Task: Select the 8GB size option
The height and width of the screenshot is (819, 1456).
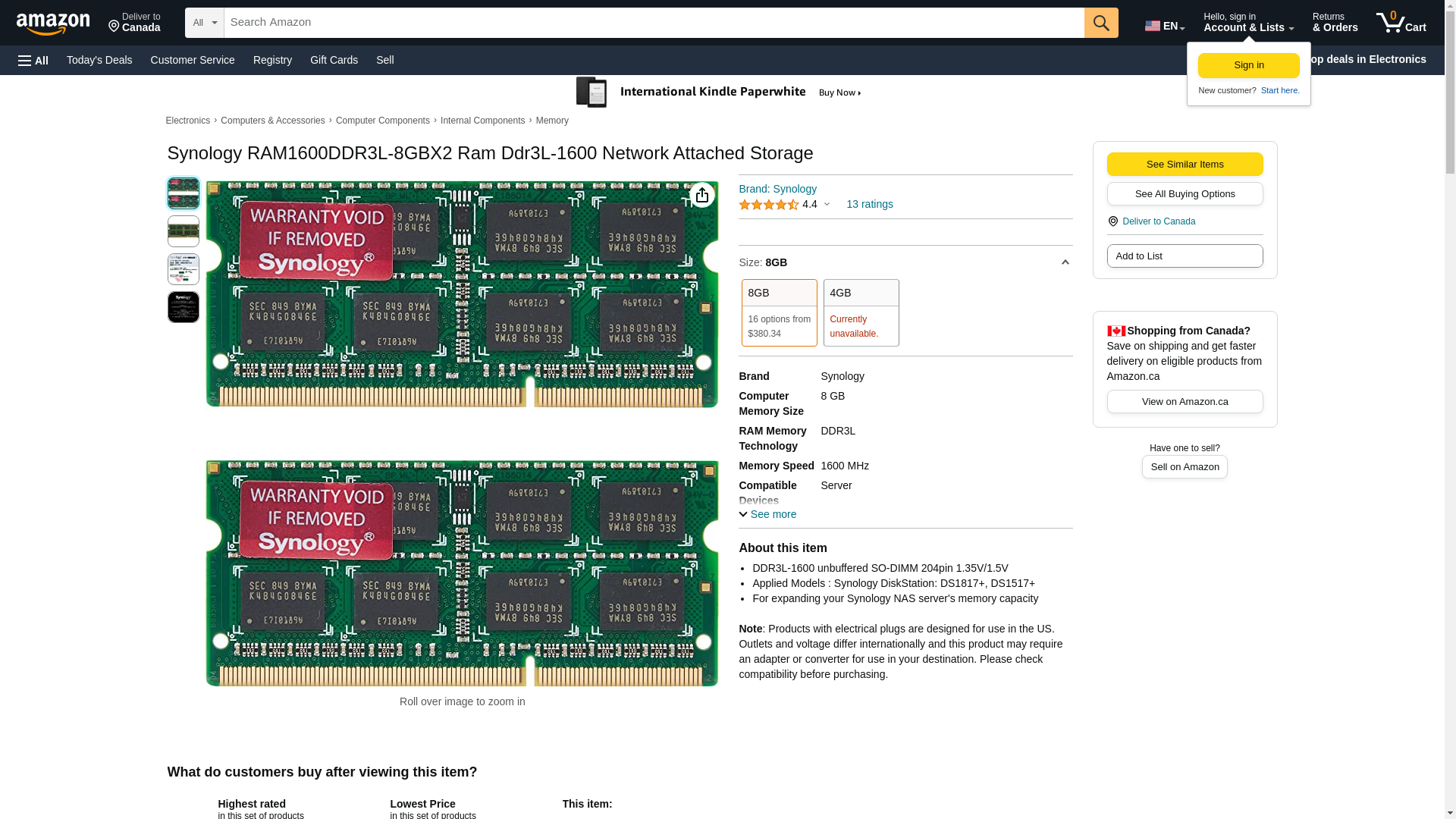Action: [x=779, y=312]
